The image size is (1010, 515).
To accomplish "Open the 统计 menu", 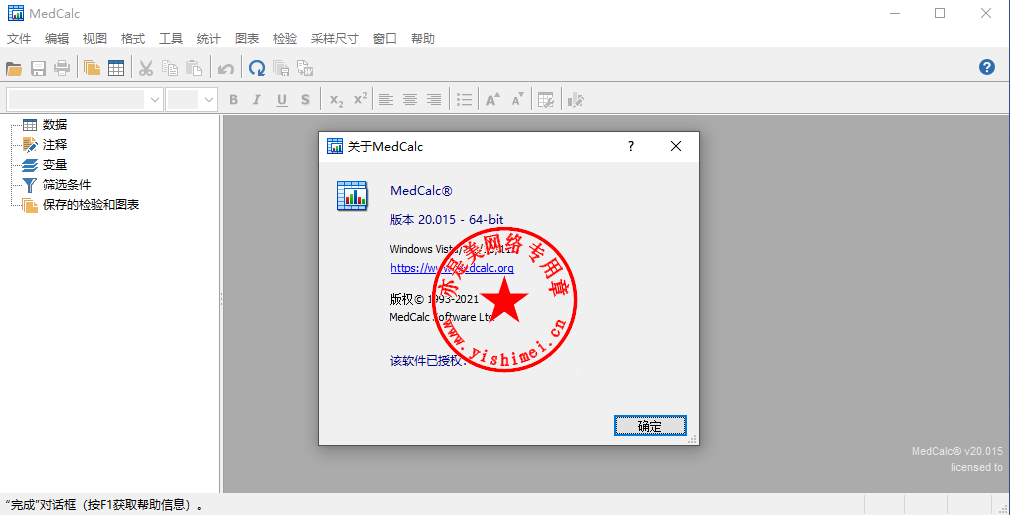I will click(209, 39).
